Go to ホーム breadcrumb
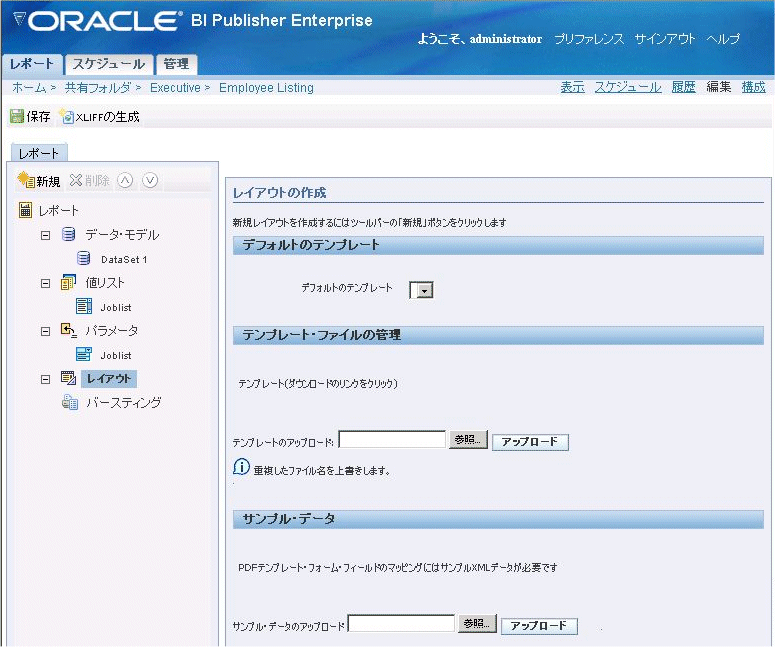775x647 pixels. pos(29,88)
